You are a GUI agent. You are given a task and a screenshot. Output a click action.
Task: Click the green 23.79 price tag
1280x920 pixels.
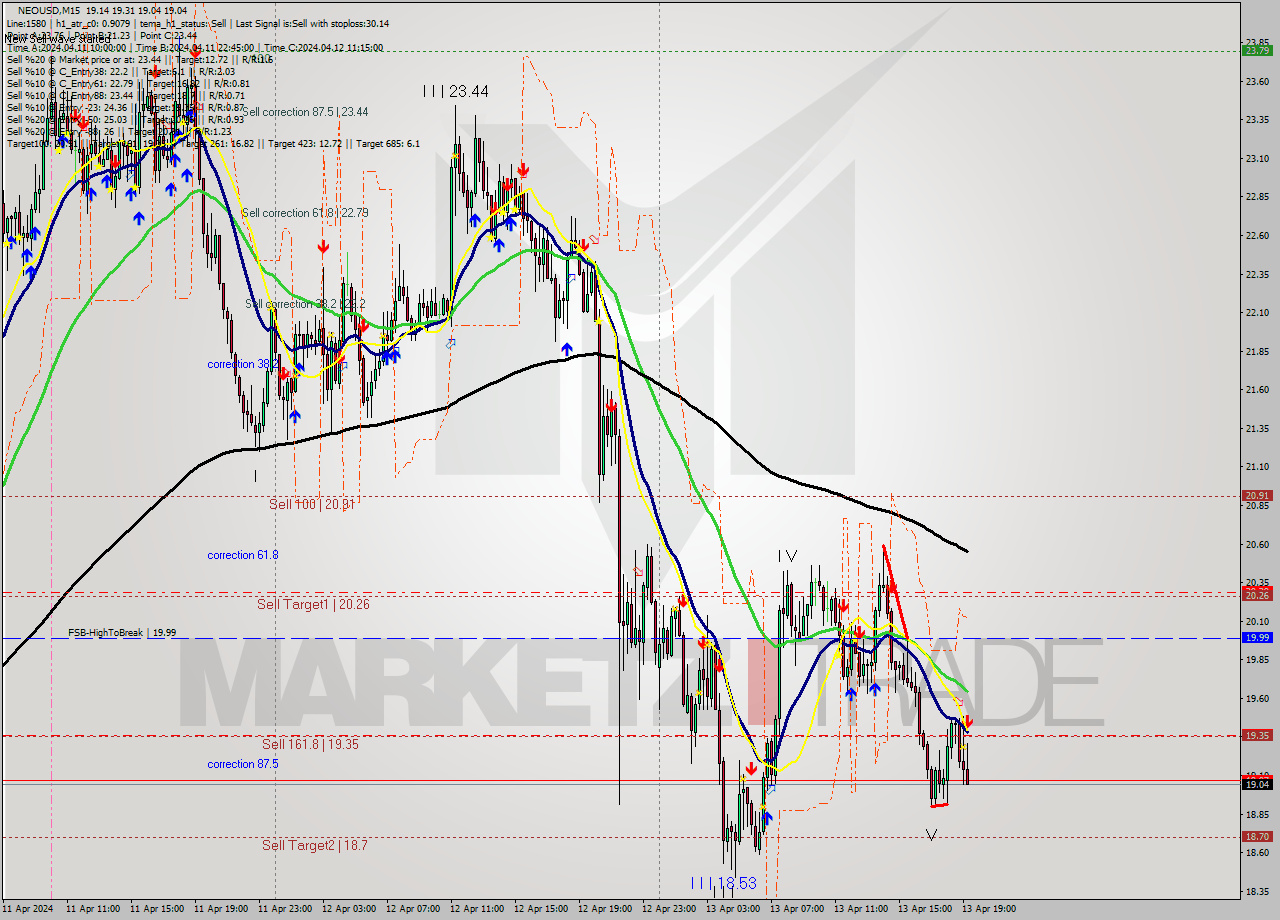click(x=1256, y=50)
